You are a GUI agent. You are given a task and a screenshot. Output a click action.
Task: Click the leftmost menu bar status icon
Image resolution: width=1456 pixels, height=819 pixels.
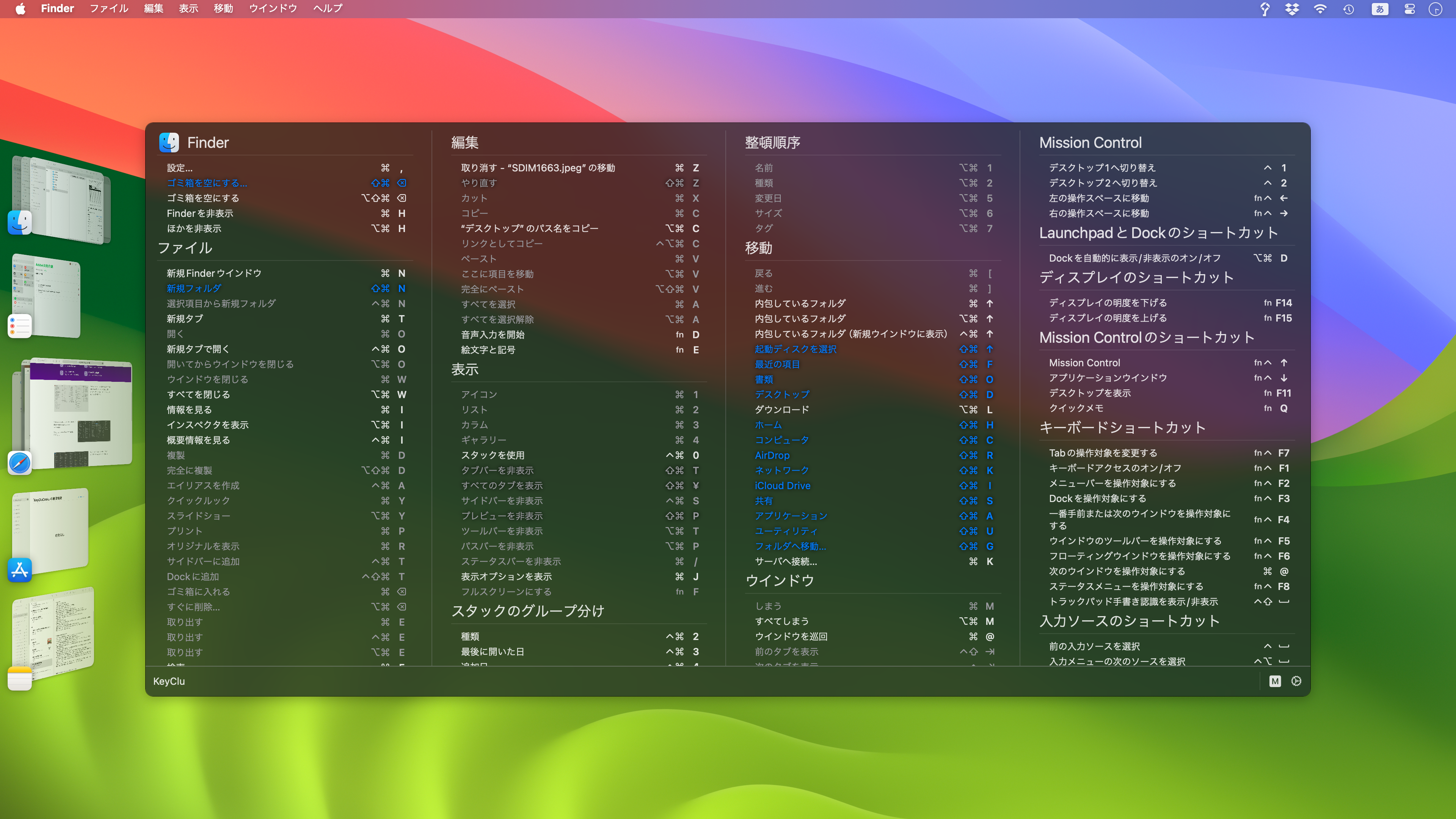click(1265, 8)
